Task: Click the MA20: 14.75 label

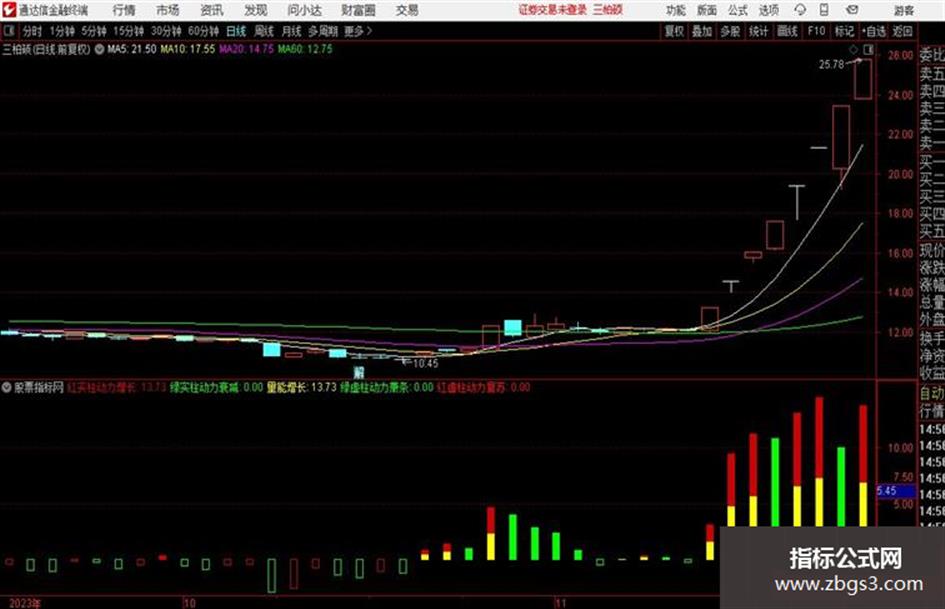Action: coord(246,49)
